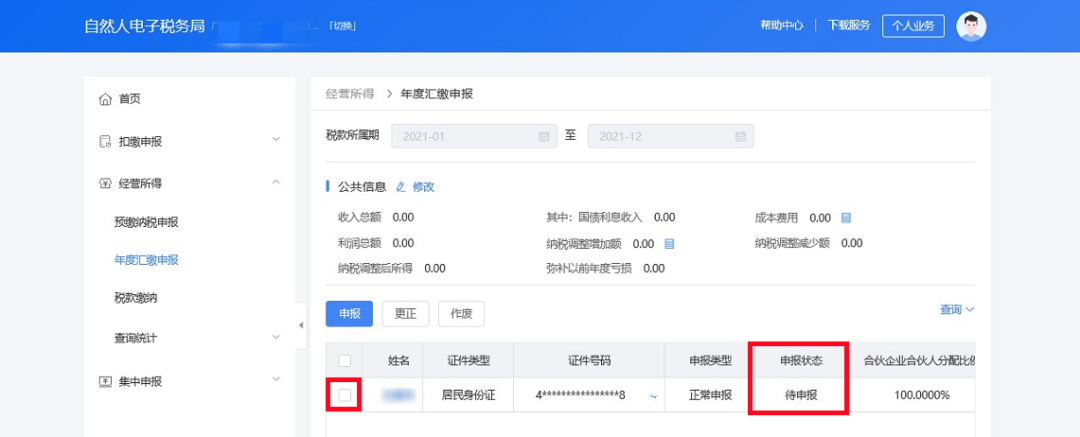Click the blue 申报 button
This screenshot has height=437, width=1080.
tap(349, 313)
